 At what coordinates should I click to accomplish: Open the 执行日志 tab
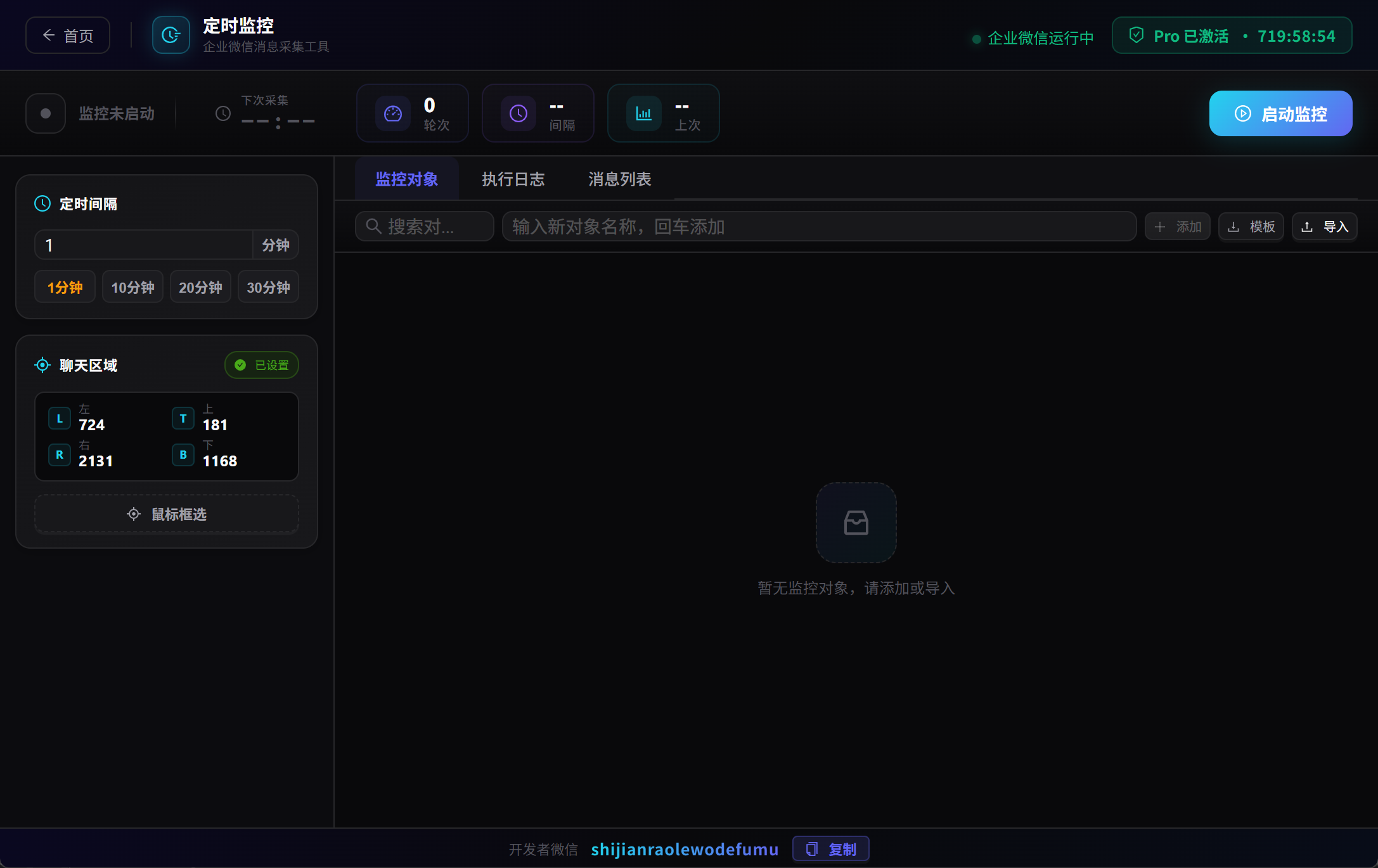pos(513,179)
